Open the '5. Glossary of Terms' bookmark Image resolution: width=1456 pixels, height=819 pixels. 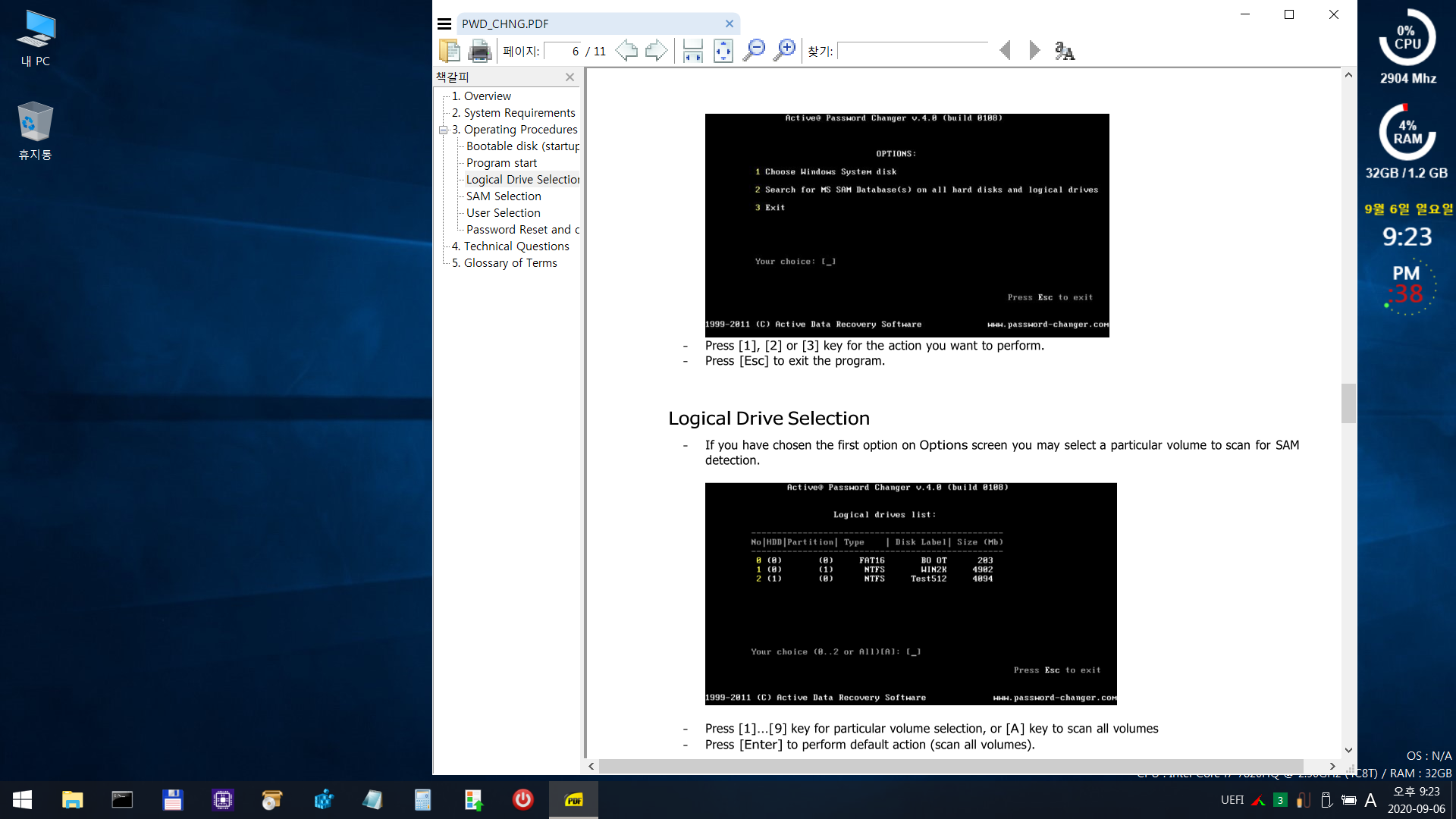[504, 263]
